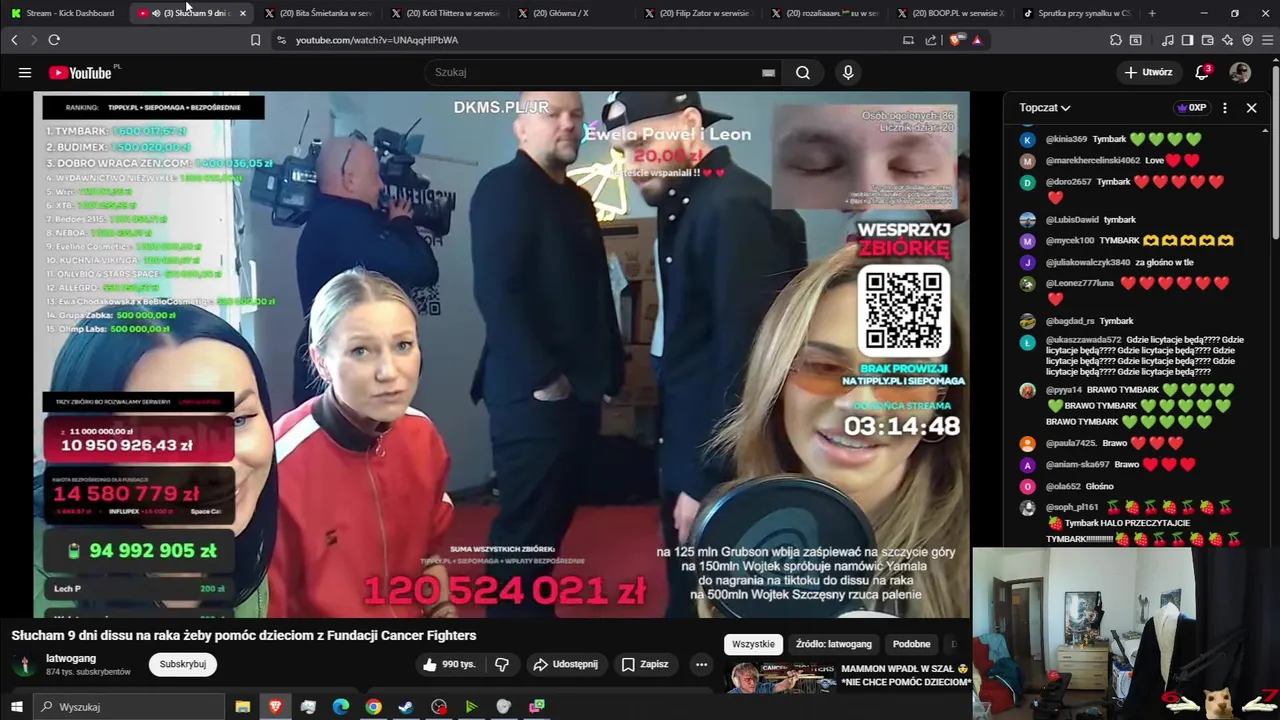Viewport: 1280px width, 720px height.
Task: Open the browser main hamburger menu
Action: (x=1267, y=40)
